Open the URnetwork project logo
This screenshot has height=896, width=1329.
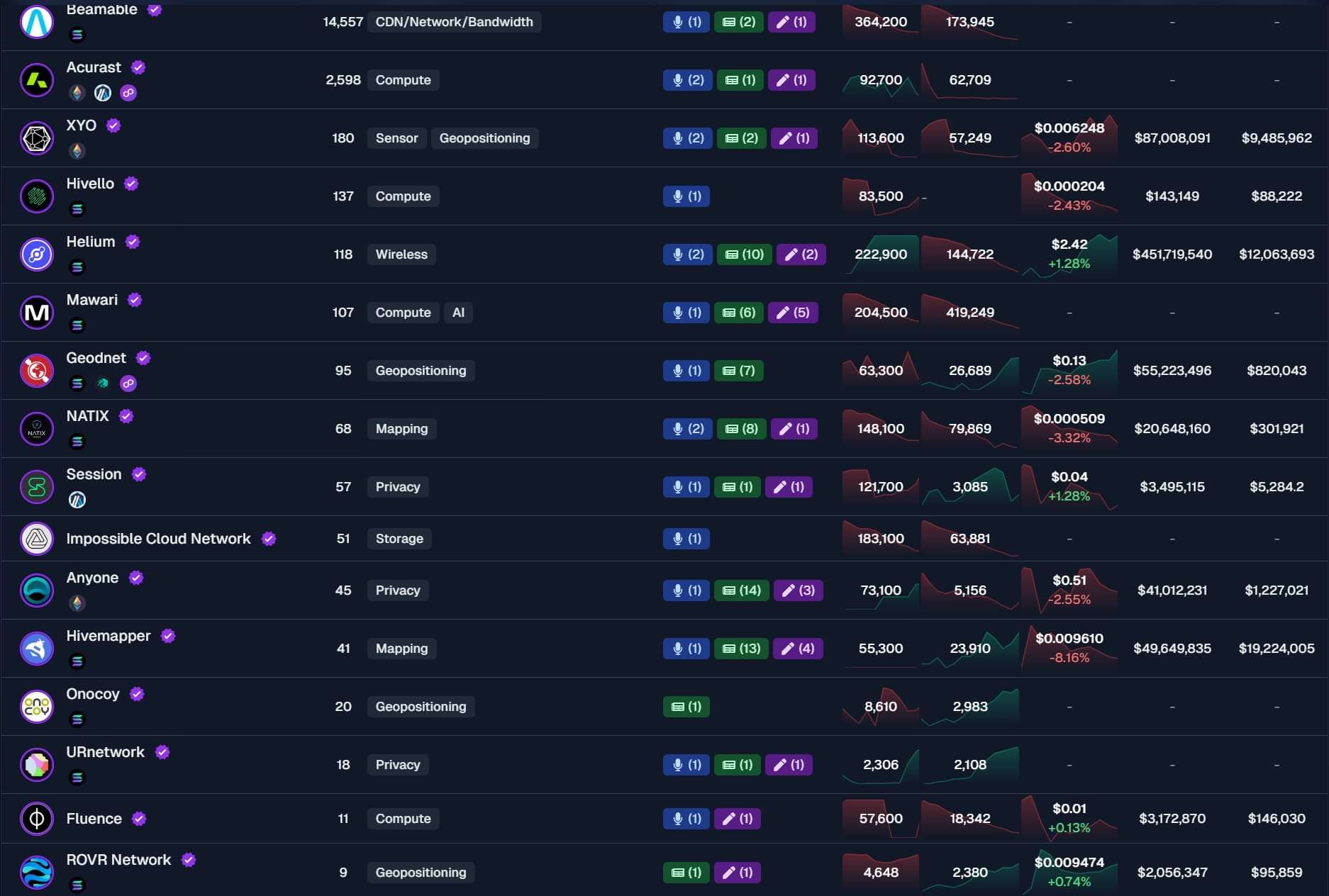pyautogui.click(x=37, y=764)
